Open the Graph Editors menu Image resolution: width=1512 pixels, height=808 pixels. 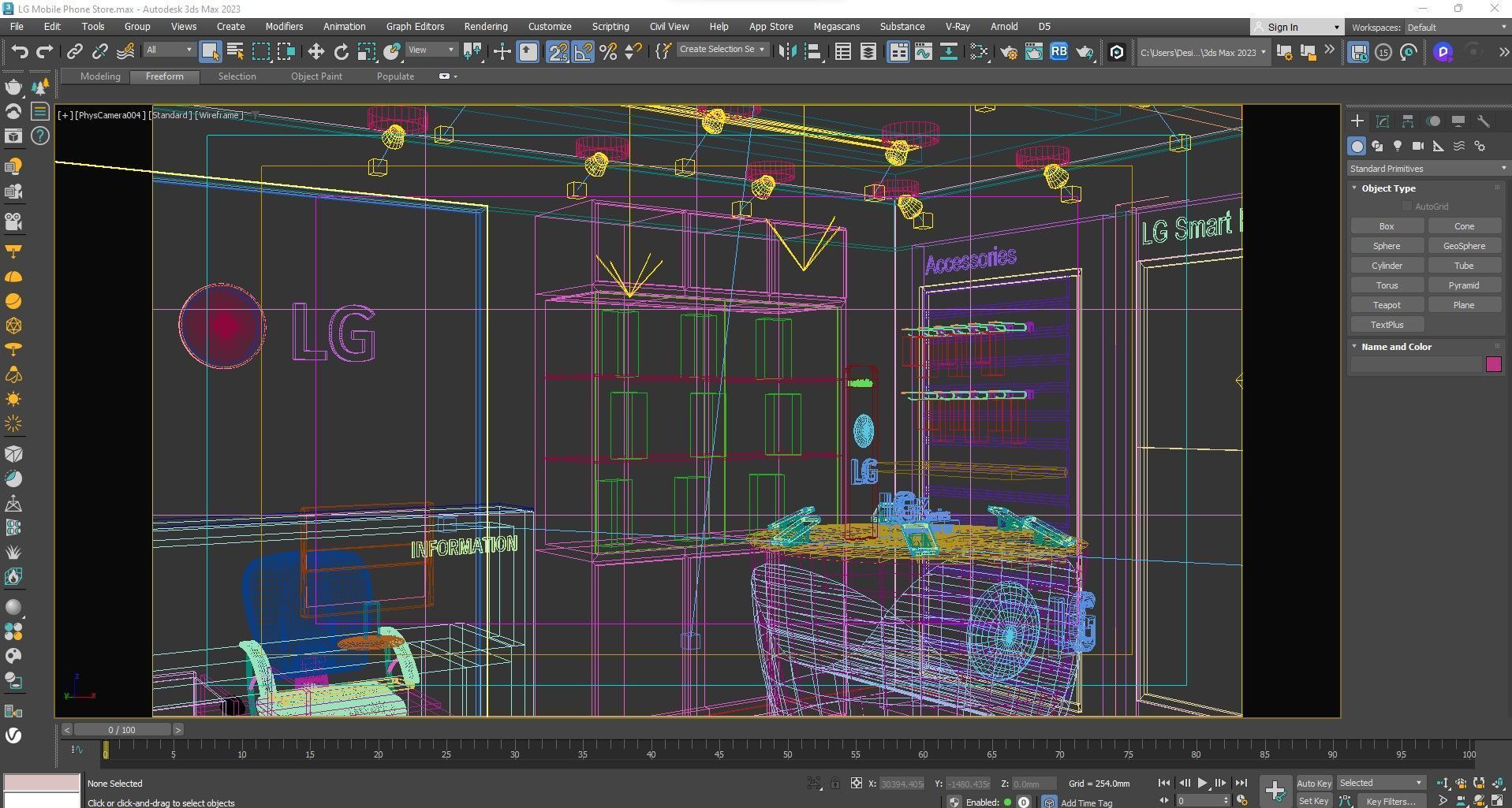coord(415,26)
